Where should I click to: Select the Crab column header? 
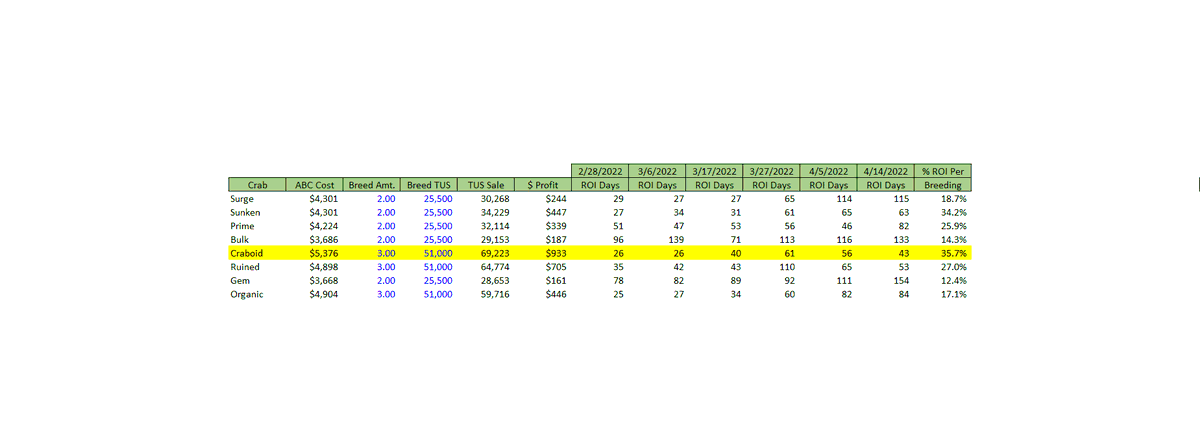[x=257, y=185]
